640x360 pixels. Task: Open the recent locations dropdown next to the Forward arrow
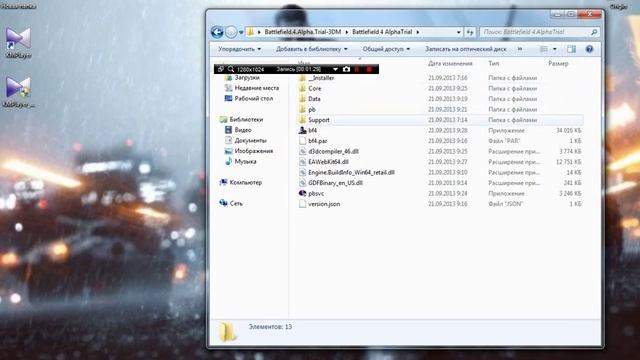[x=241, y=32]
